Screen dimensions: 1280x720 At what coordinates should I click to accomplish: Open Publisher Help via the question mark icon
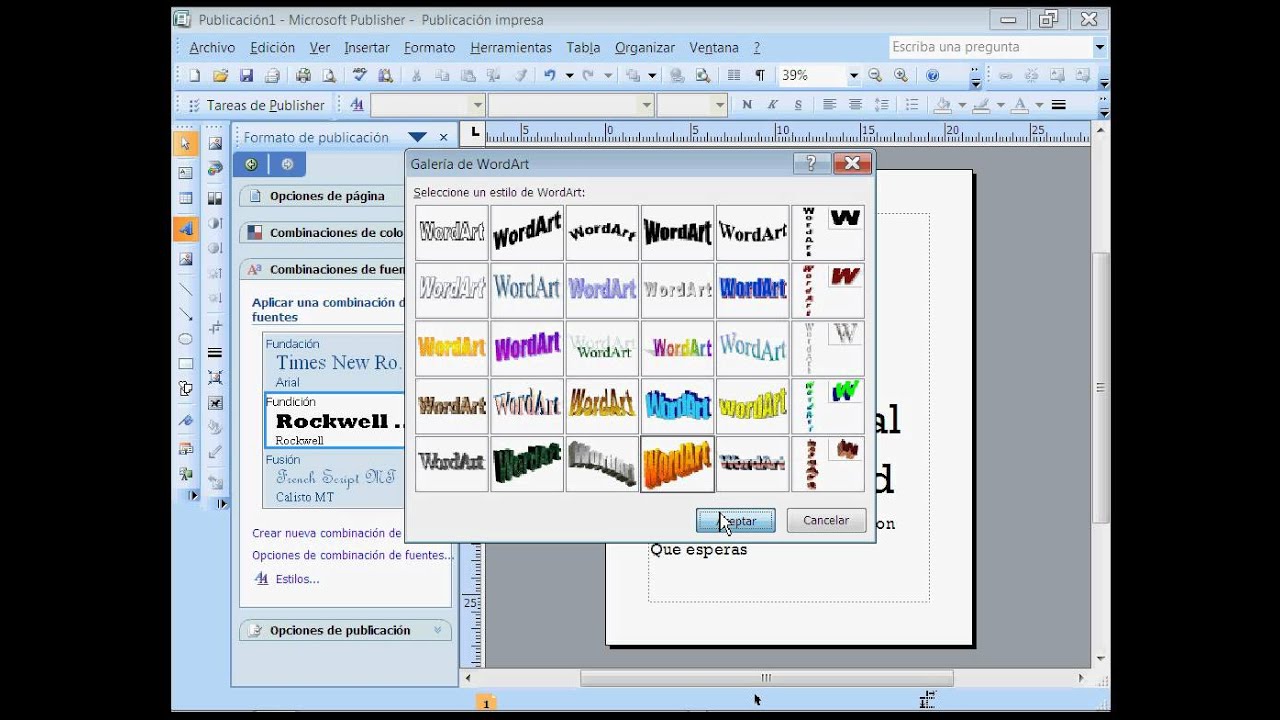pos(933,75)
